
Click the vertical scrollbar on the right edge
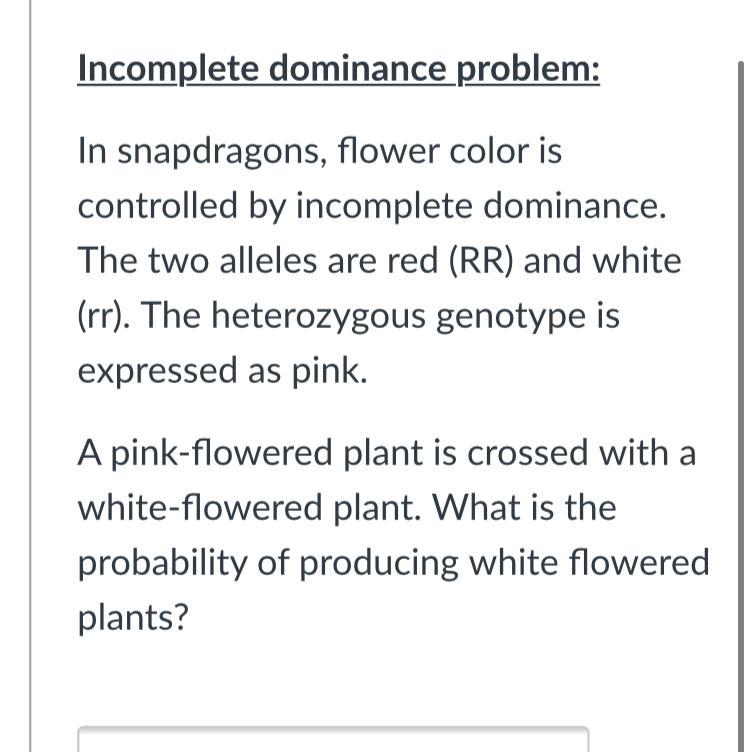point(741,400)
